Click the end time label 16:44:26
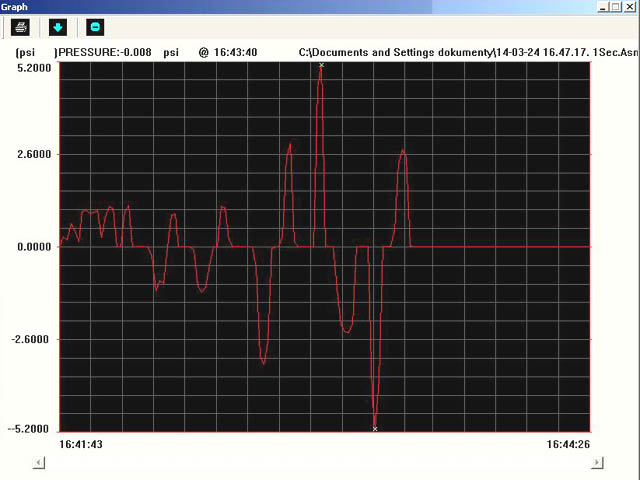This screenshot has width=640, height=480. pos(568,444)
